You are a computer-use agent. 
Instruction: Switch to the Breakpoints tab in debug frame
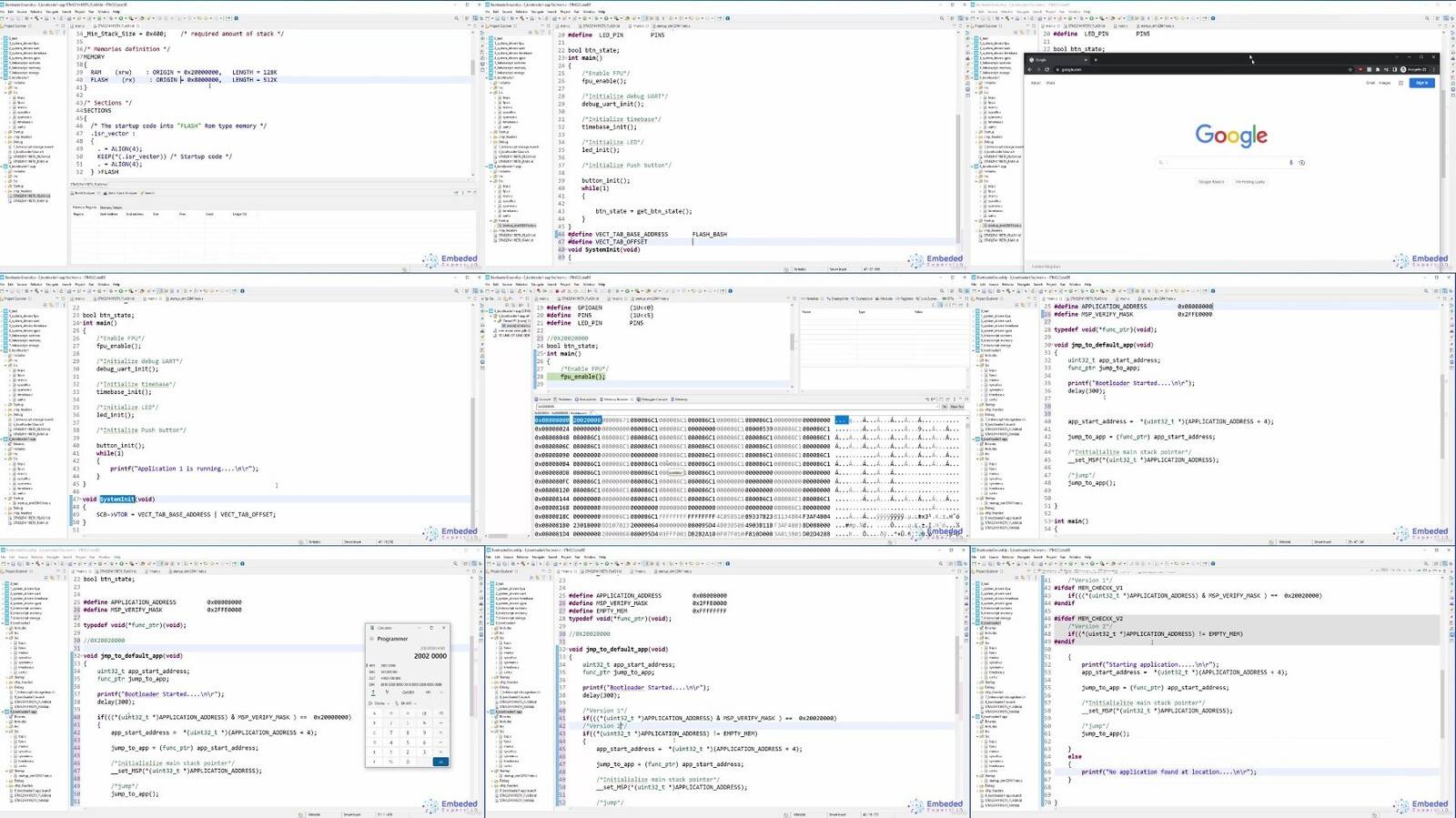[x=837, y=298]
